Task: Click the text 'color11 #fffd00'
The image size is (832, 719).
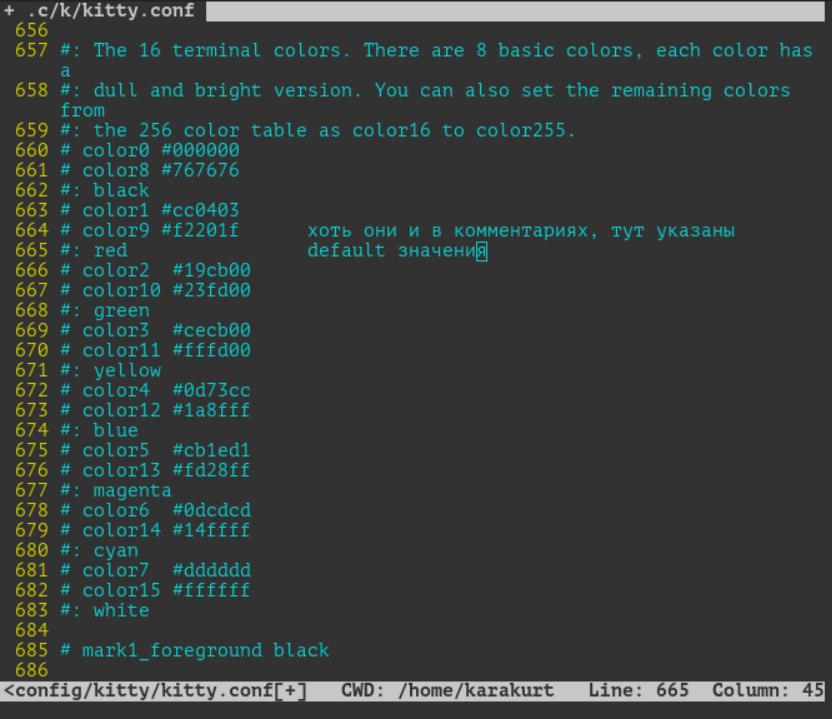Action: [167, 350]
